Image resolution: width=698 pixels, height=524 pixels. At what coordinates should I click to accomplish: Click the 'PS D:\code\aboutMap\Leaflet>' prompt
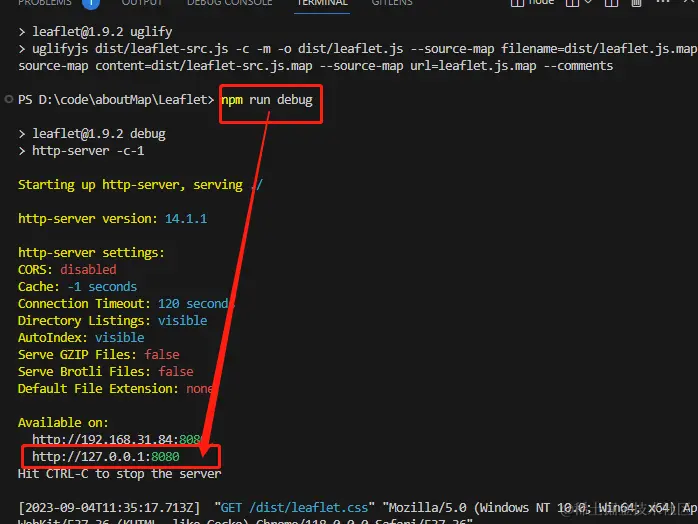point(116,100)
